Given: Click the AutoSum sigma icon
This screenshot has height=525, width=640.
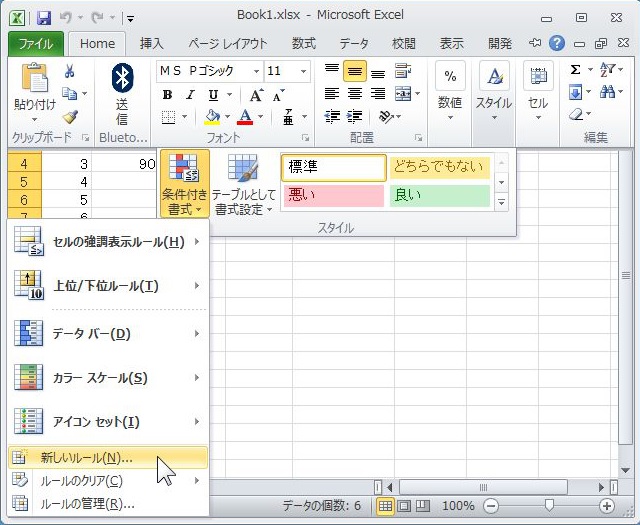Looking at the screenshot, I should 576,70.
